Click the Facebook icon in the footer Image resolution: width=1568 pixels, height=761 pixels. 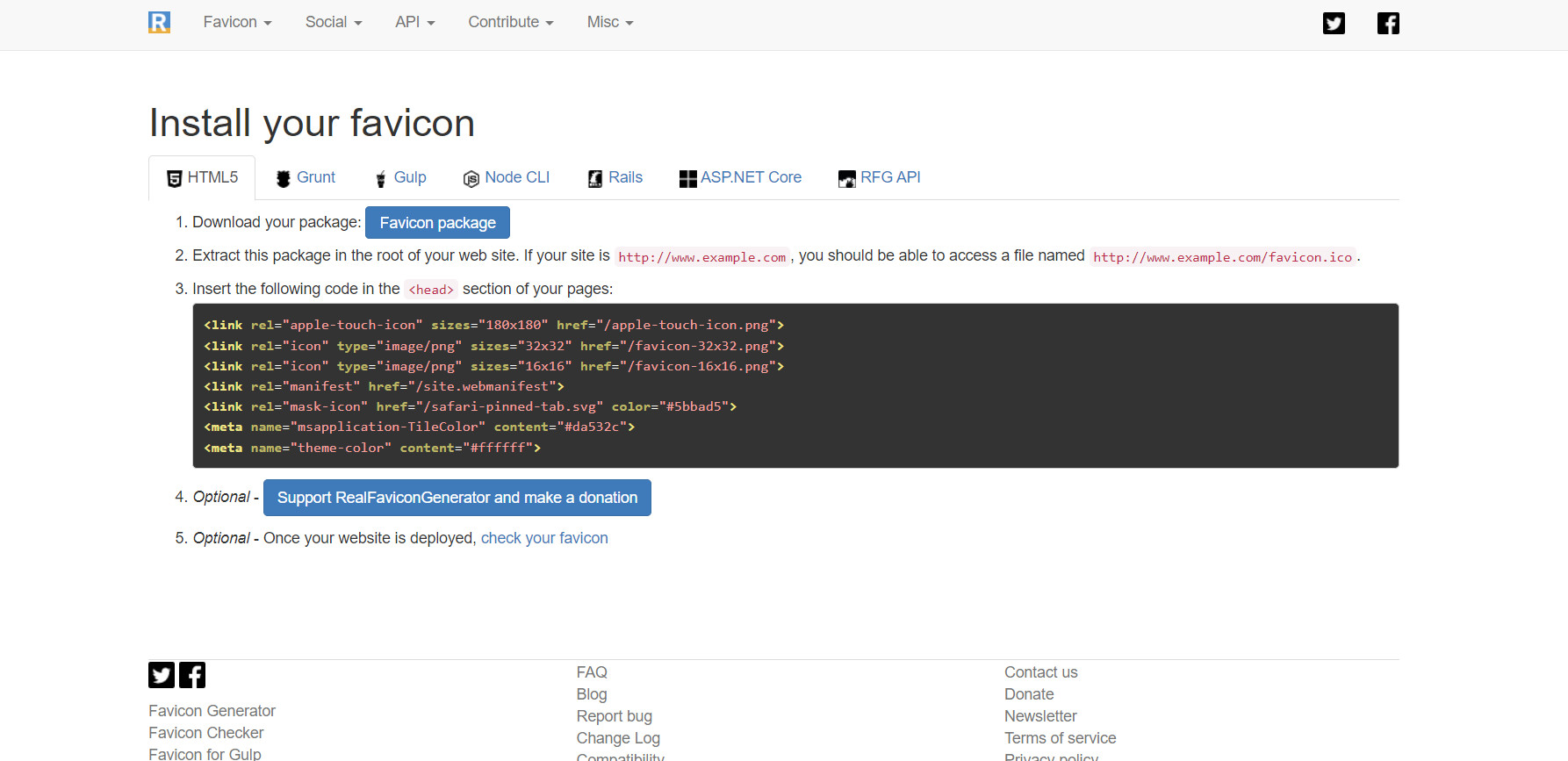coord(192,675)
